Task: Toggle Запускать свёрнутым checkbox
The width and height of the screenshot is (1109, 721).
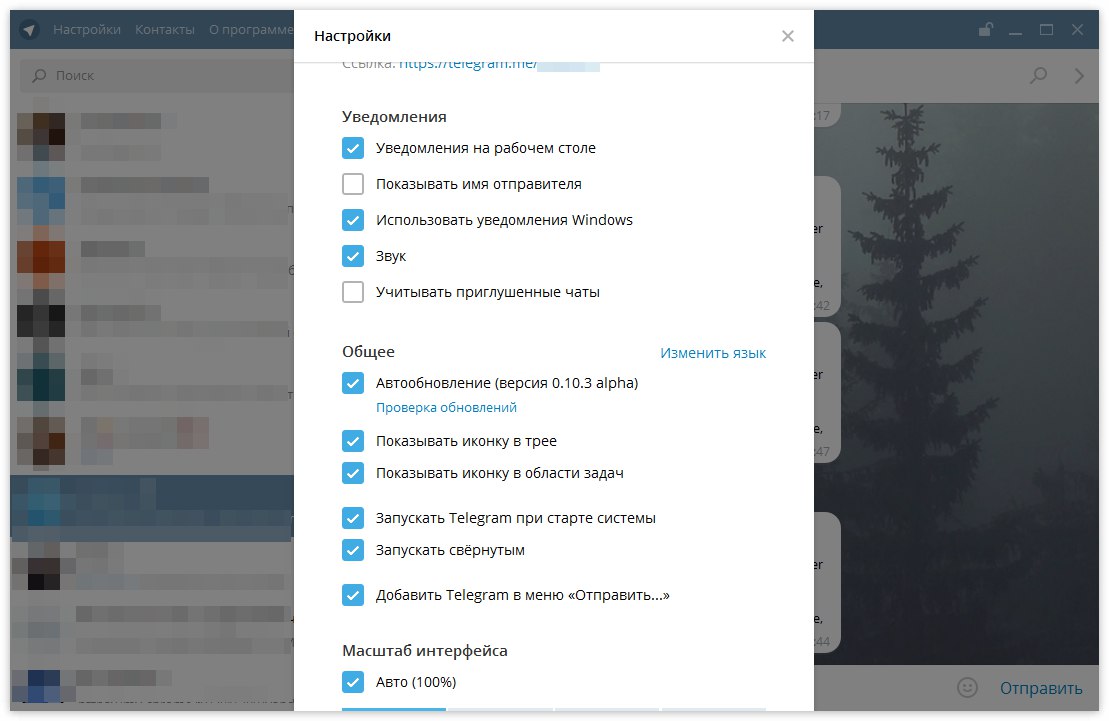Action: 353,550
